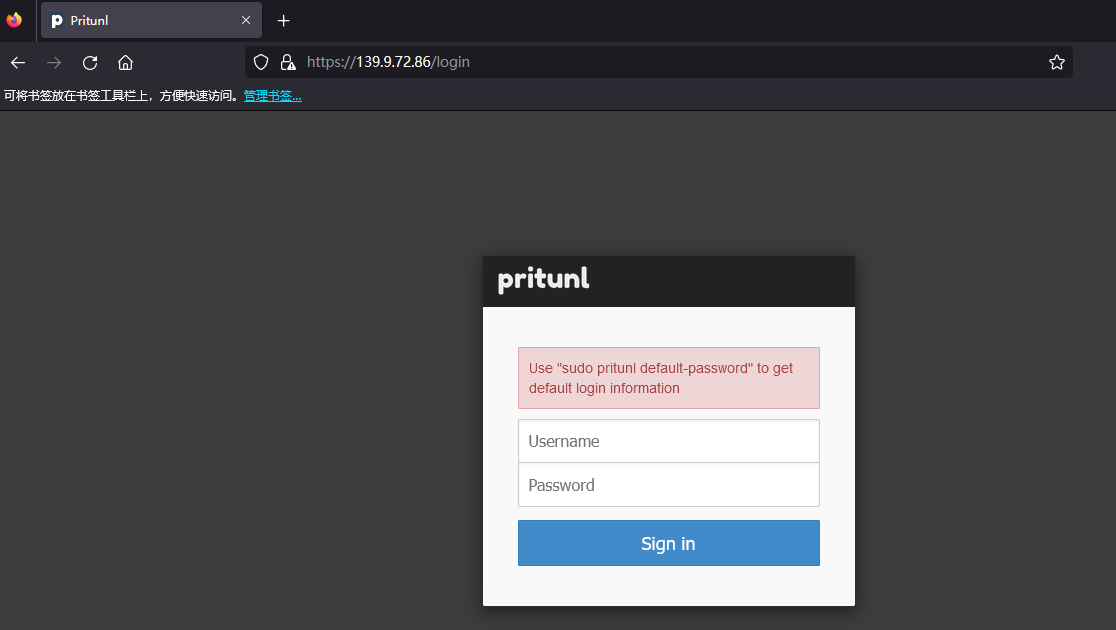This screenshot has height=630, width=1116.
Task: View the insecure connection lock warning
Action: coord(288,62)
